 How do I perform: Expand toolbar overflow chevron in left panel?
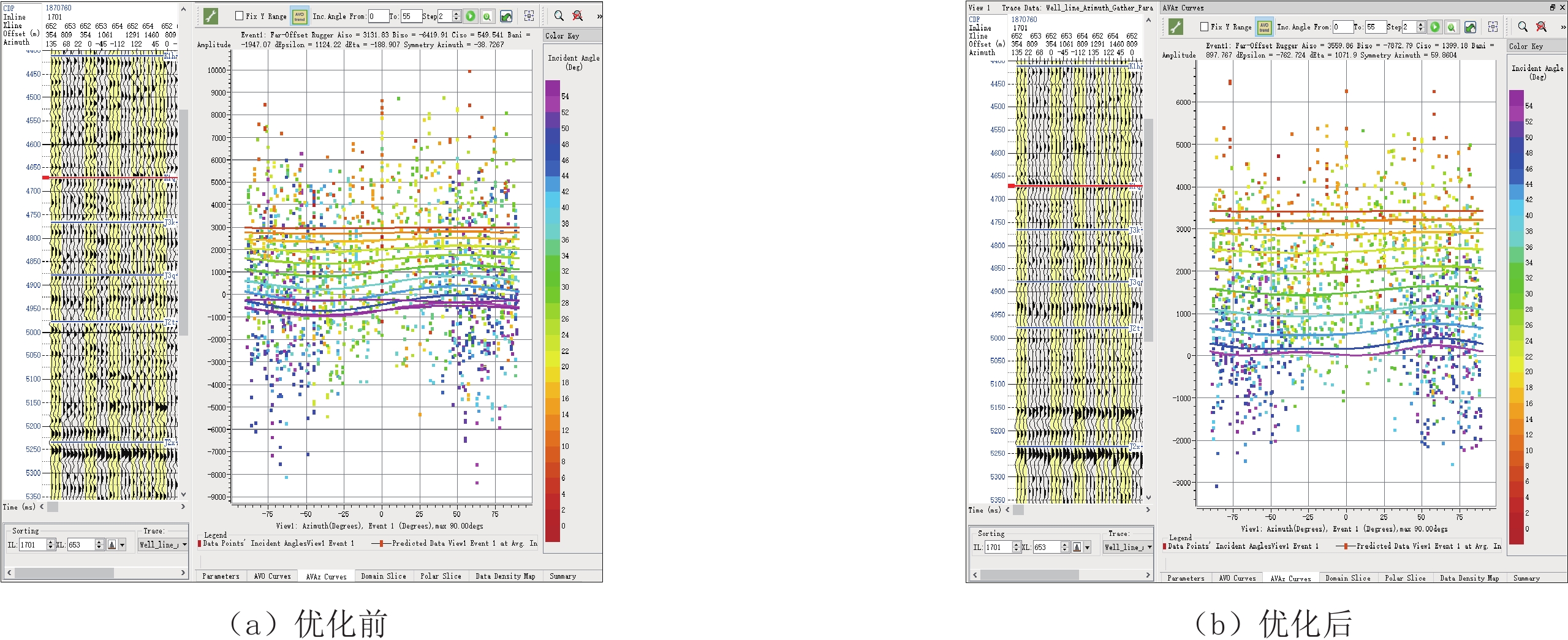point(599,17)
